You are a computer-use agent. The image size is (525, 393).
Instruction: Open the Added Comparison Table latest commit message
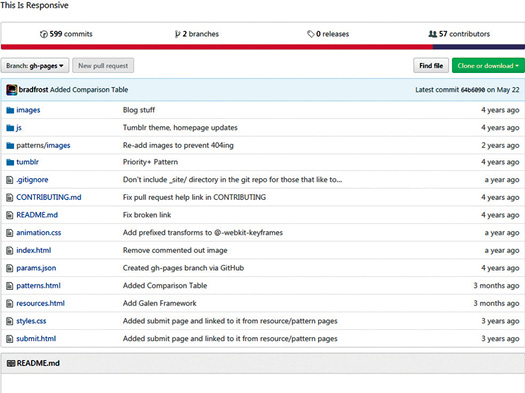coord(89,90)
